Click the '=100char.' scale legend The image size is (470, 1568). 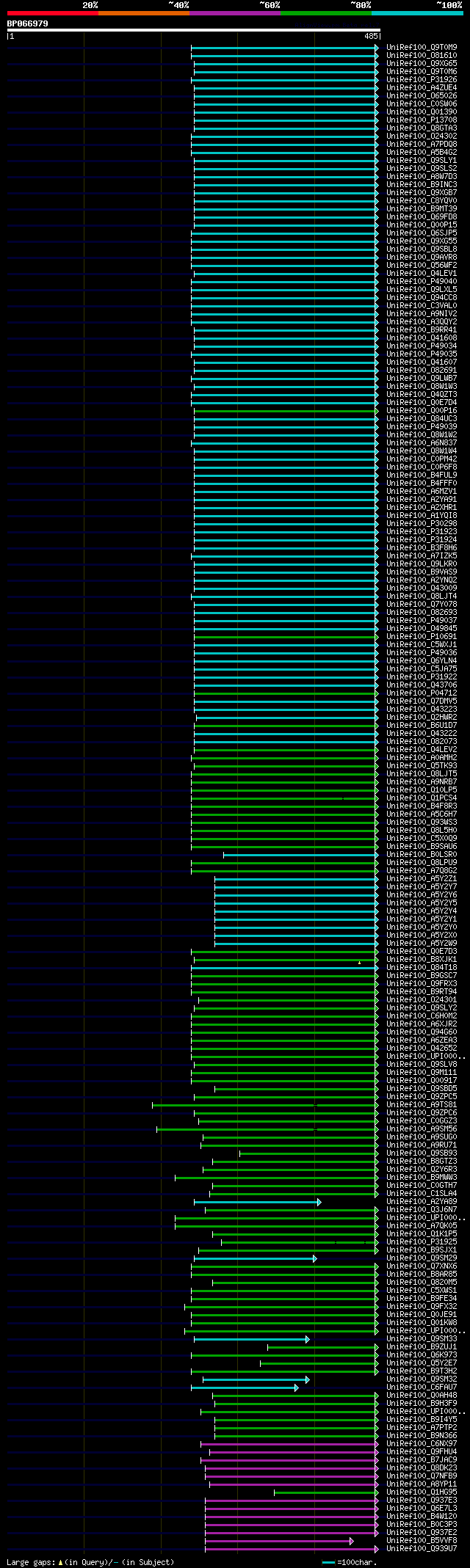[x=350, y=1562]
